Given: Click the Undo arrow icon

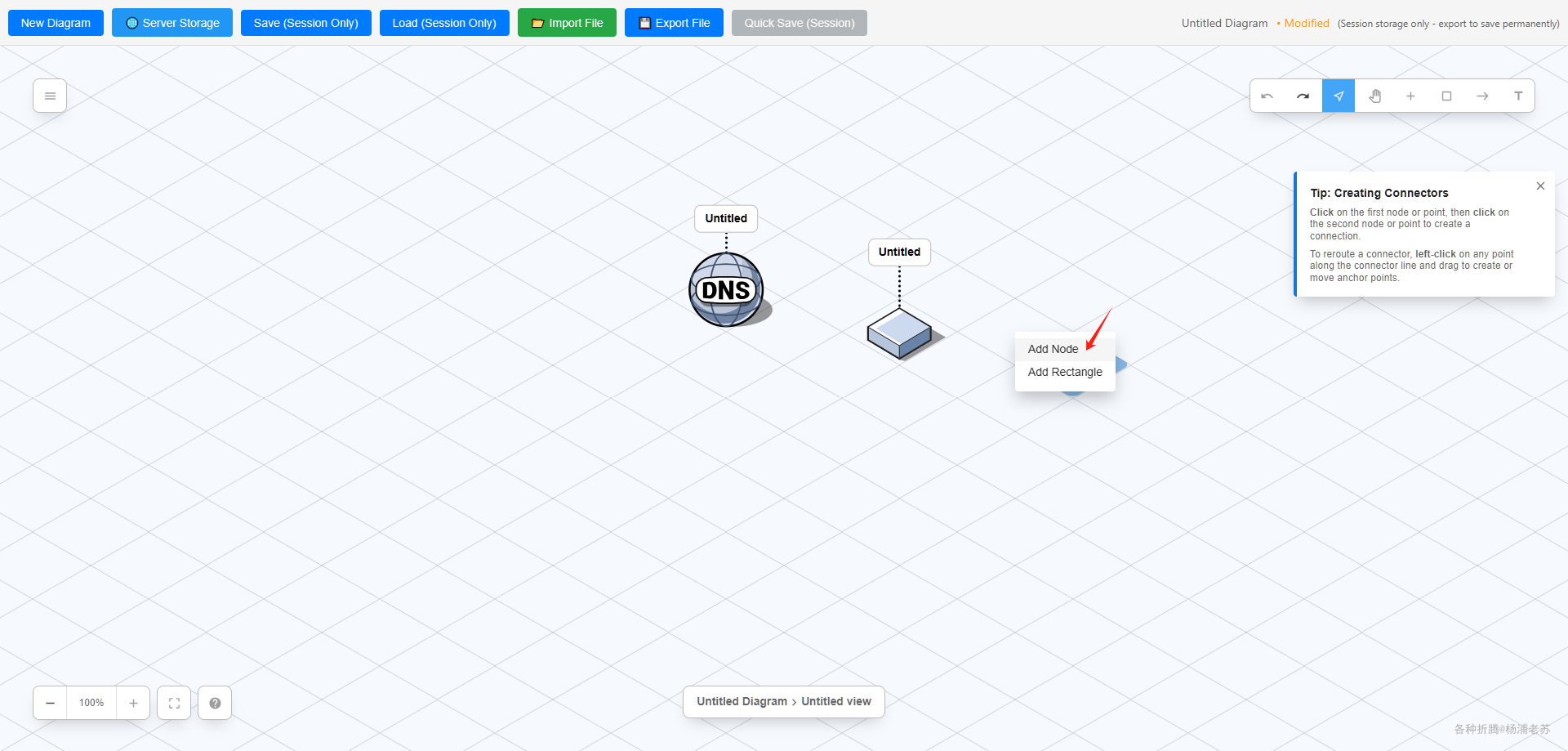Looking at the screenshot, I should click(x=1267, y=96).
